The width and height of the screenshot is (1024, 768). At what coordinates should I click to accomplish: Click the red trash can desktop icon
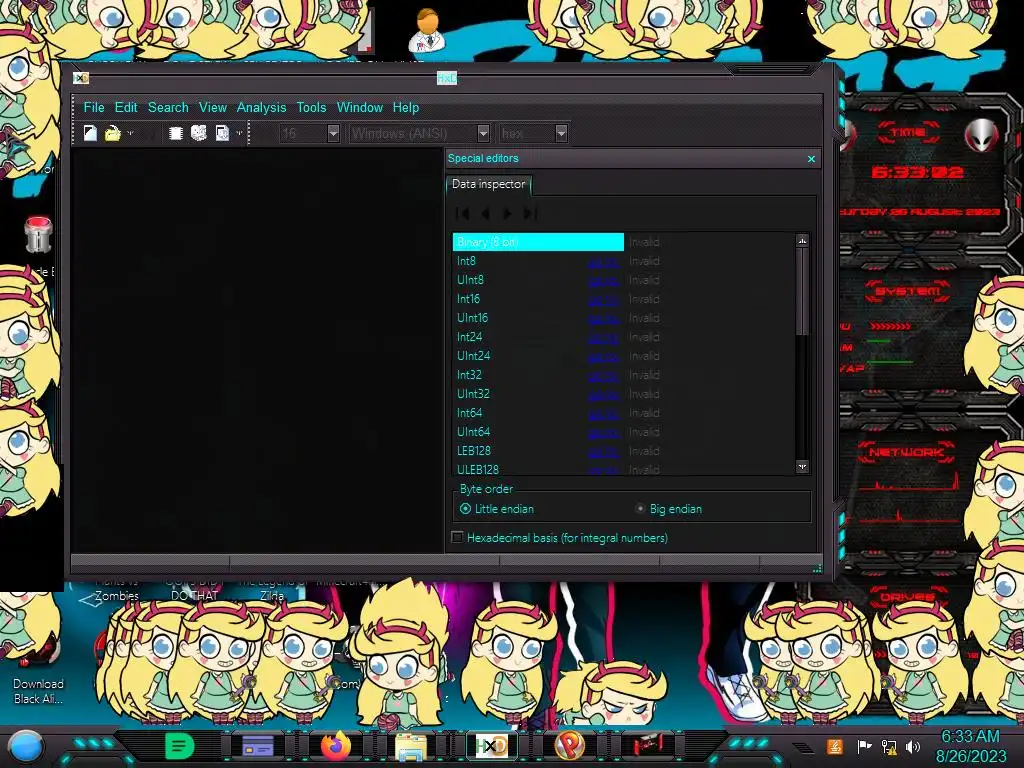tap(38, 234)
